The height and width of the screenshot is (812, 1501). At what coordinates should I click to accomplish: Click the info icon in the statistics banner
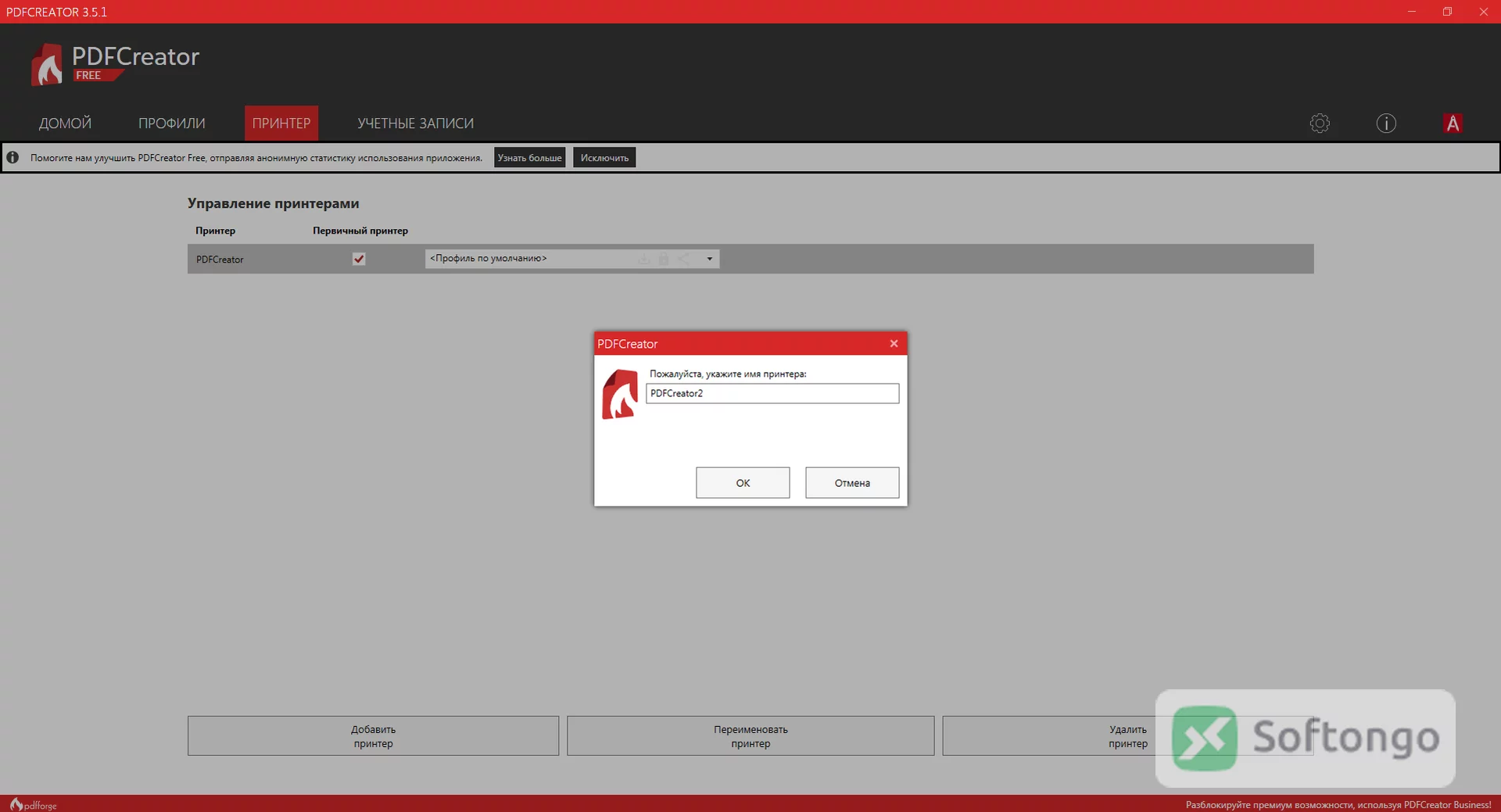[13, 158]
